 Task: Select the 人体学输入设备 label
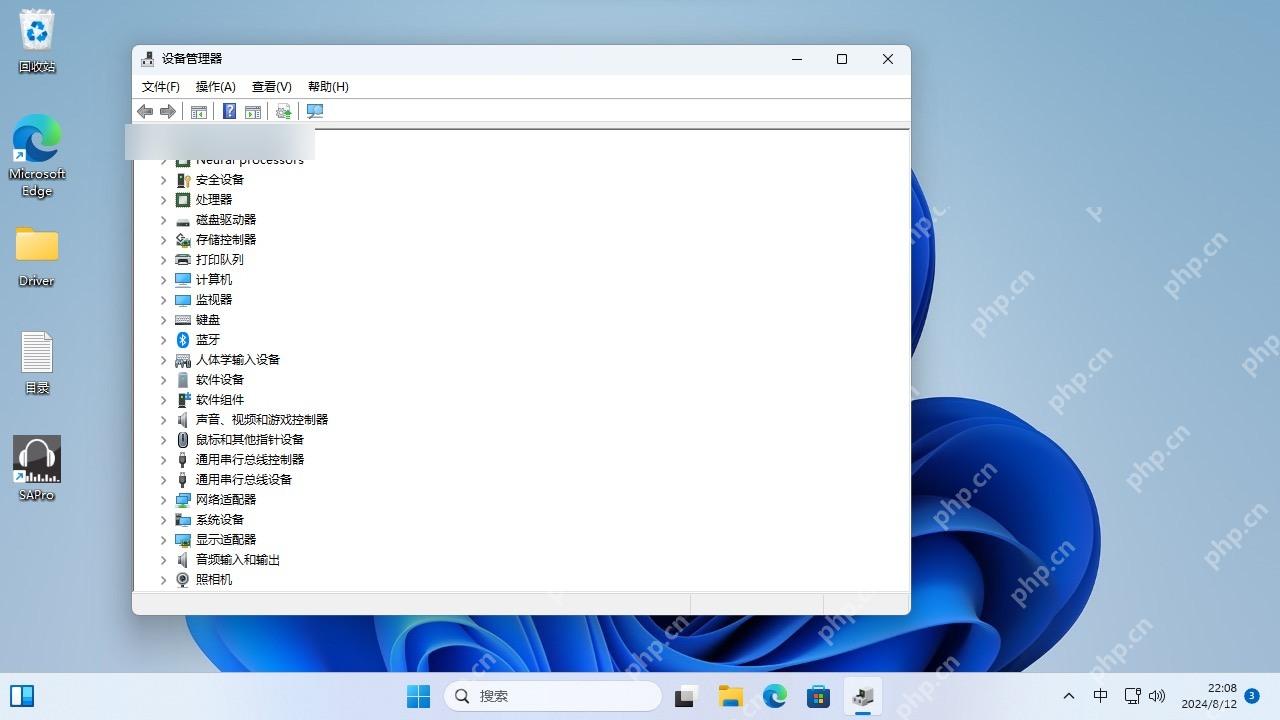pos(238,360)
